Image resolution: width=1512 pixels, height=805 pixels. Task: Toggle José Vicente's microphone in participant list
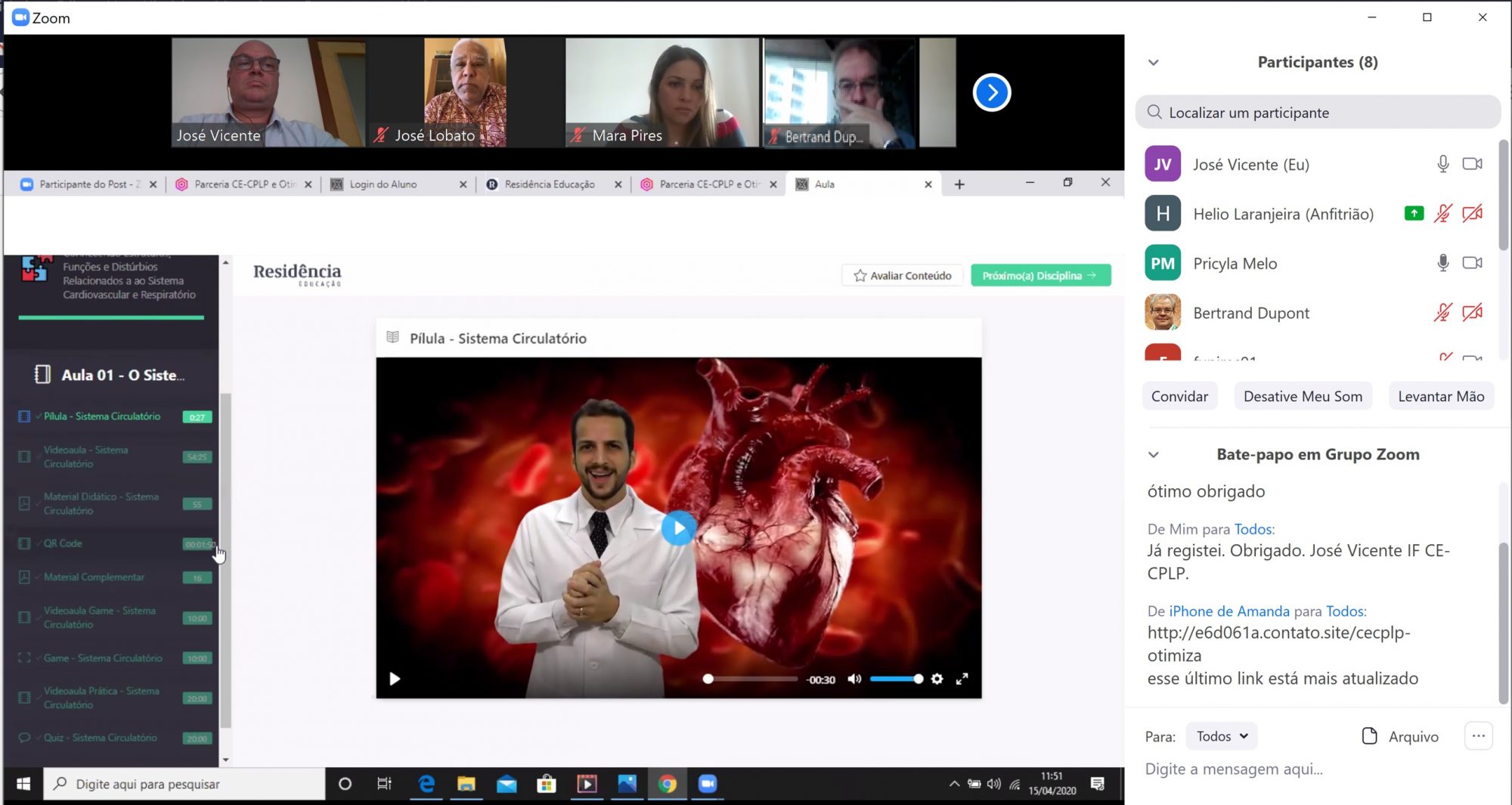pyautogui.click(x=1442, y=164)
